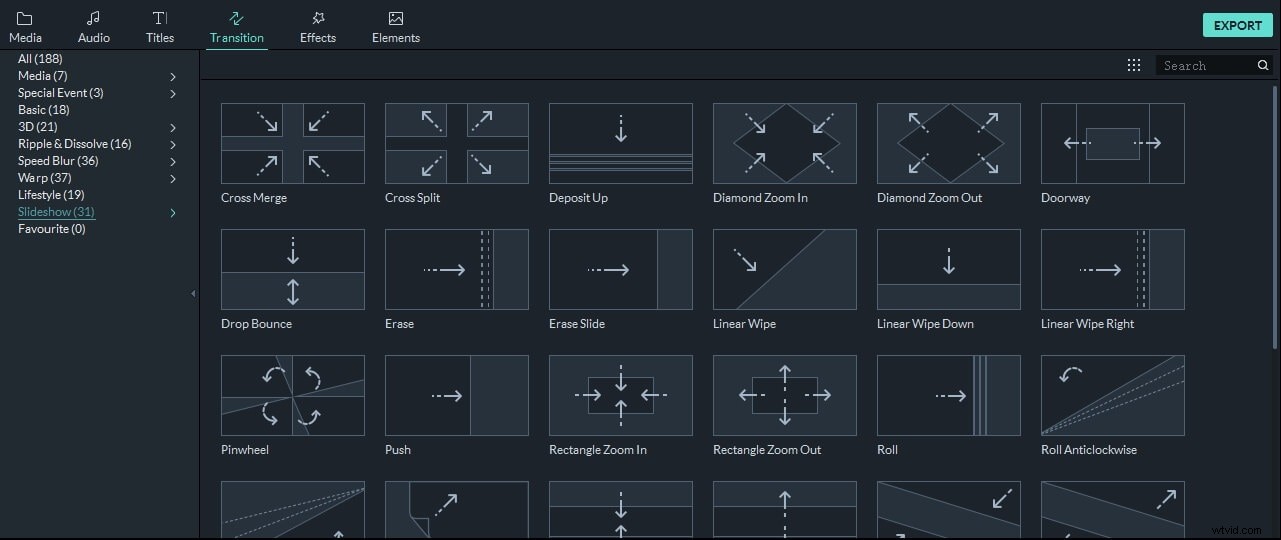Click the 'Rectangle Zoom In' caption text
Image resolution: width=1281 pixels, height=540 pixels.
598,450
